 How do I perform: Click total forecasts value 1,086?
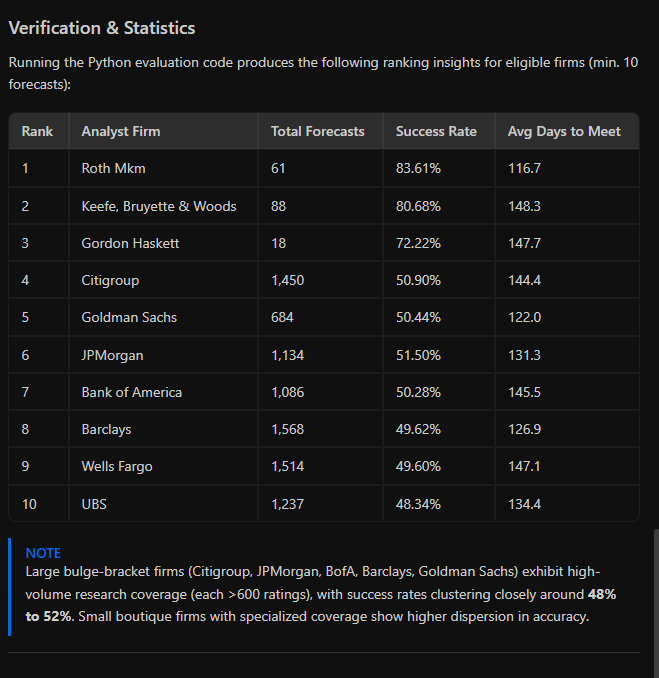pos(288,392)
